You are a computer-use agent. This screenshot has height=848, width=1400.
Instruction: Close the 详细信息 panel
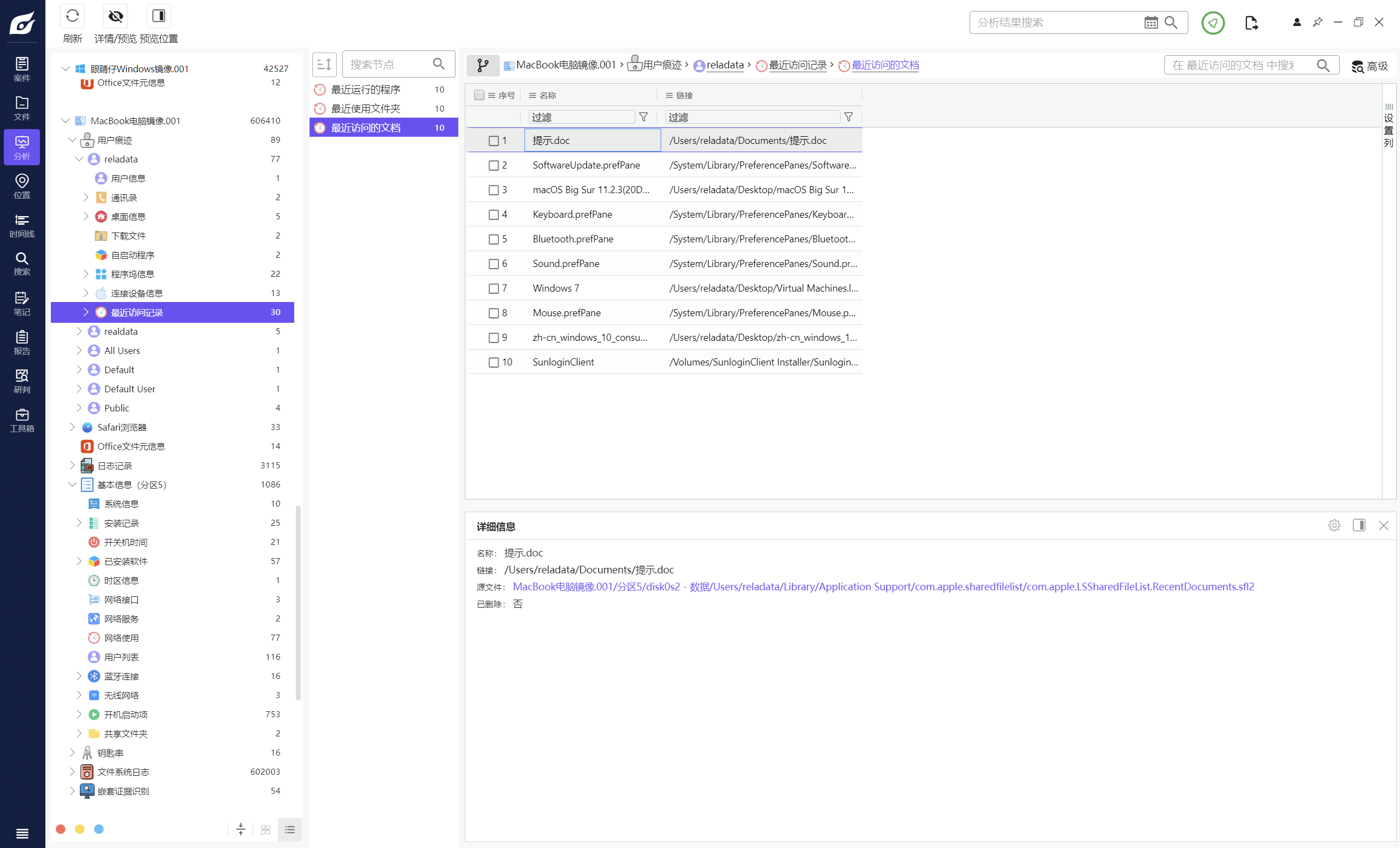pyautogui.click(x=1384, y=525)
